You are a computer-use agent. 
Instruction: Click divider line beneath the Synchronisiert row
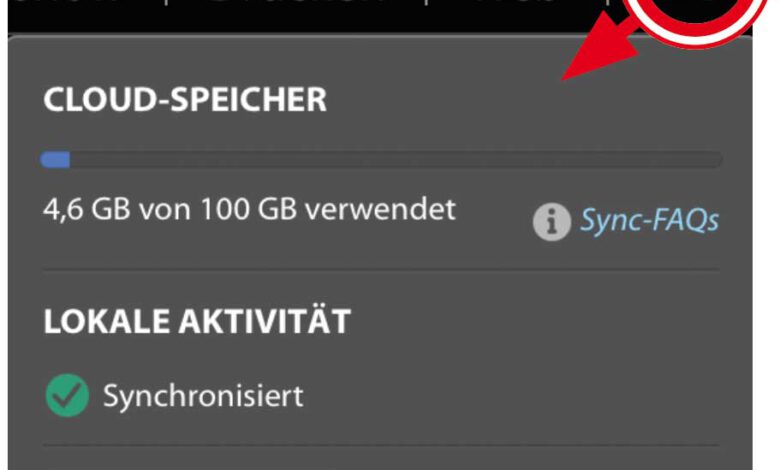point(380,446)
